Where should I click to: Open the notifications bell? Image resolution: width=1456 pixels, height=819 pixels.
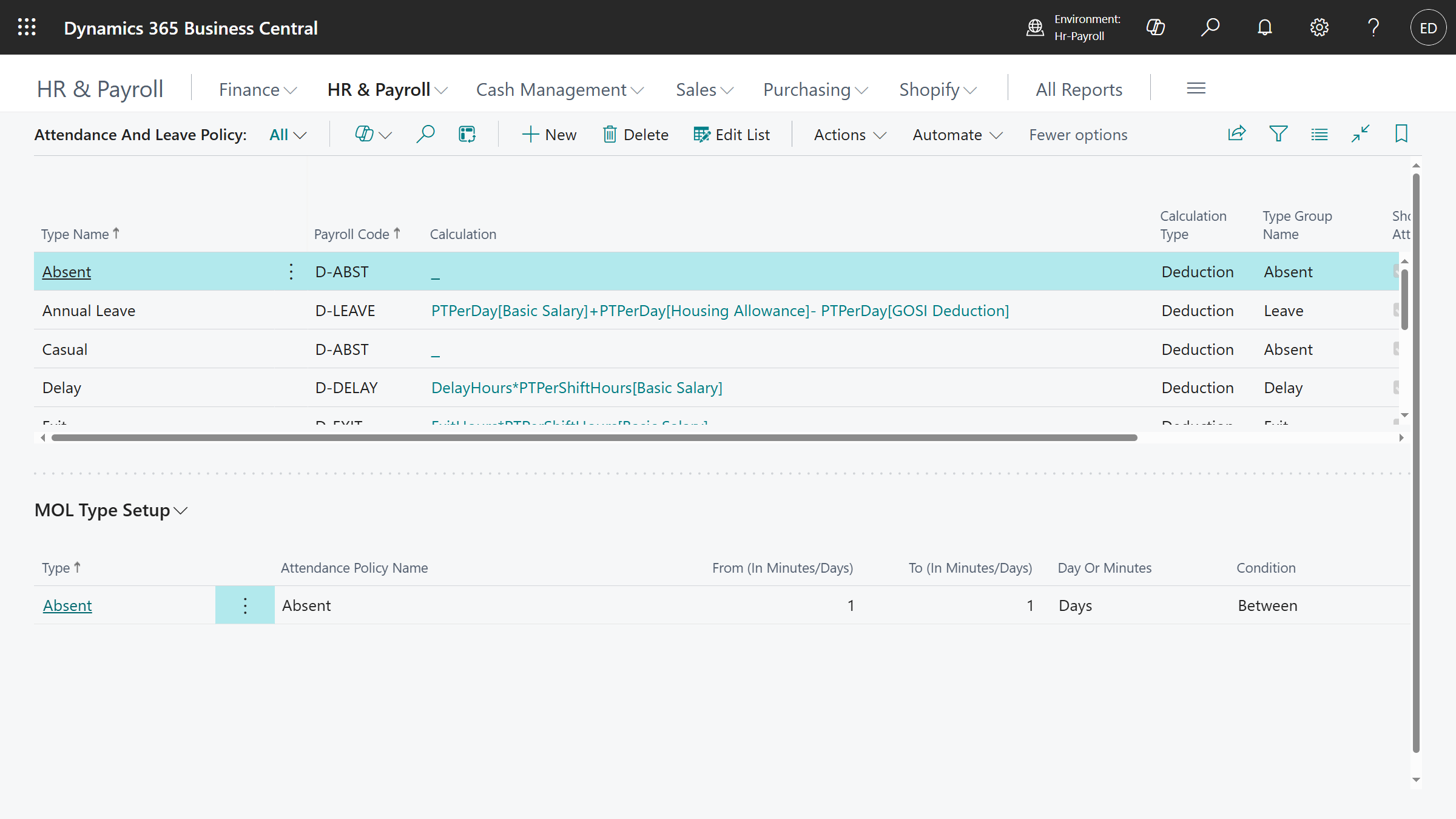1264,27
